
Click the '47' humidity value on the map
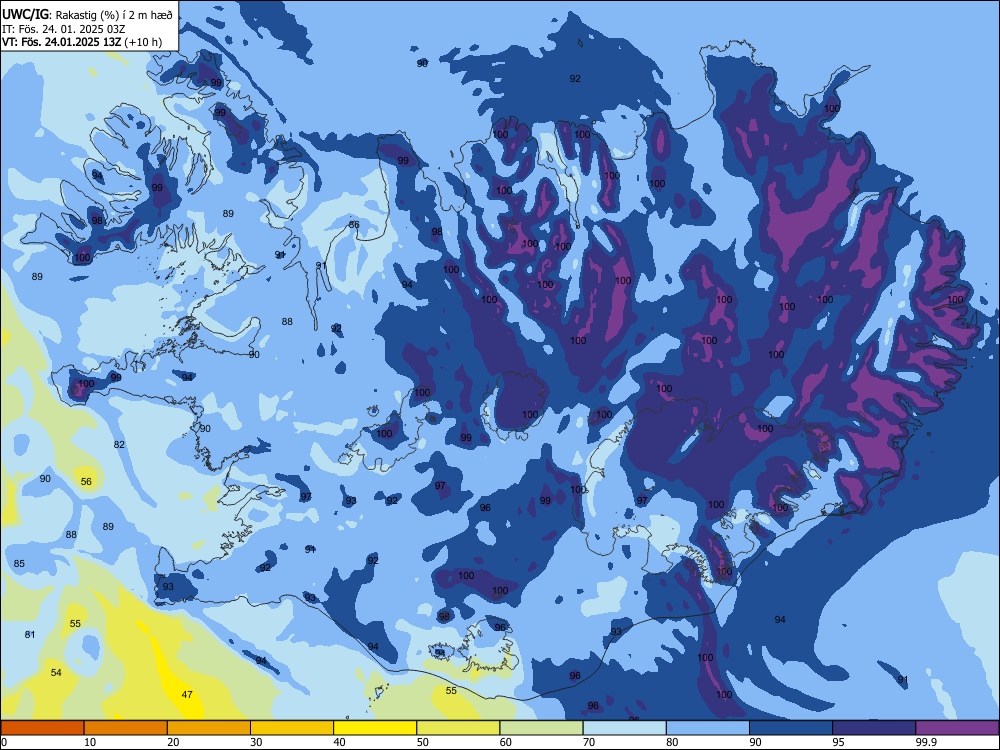click(x=187, y=695)
